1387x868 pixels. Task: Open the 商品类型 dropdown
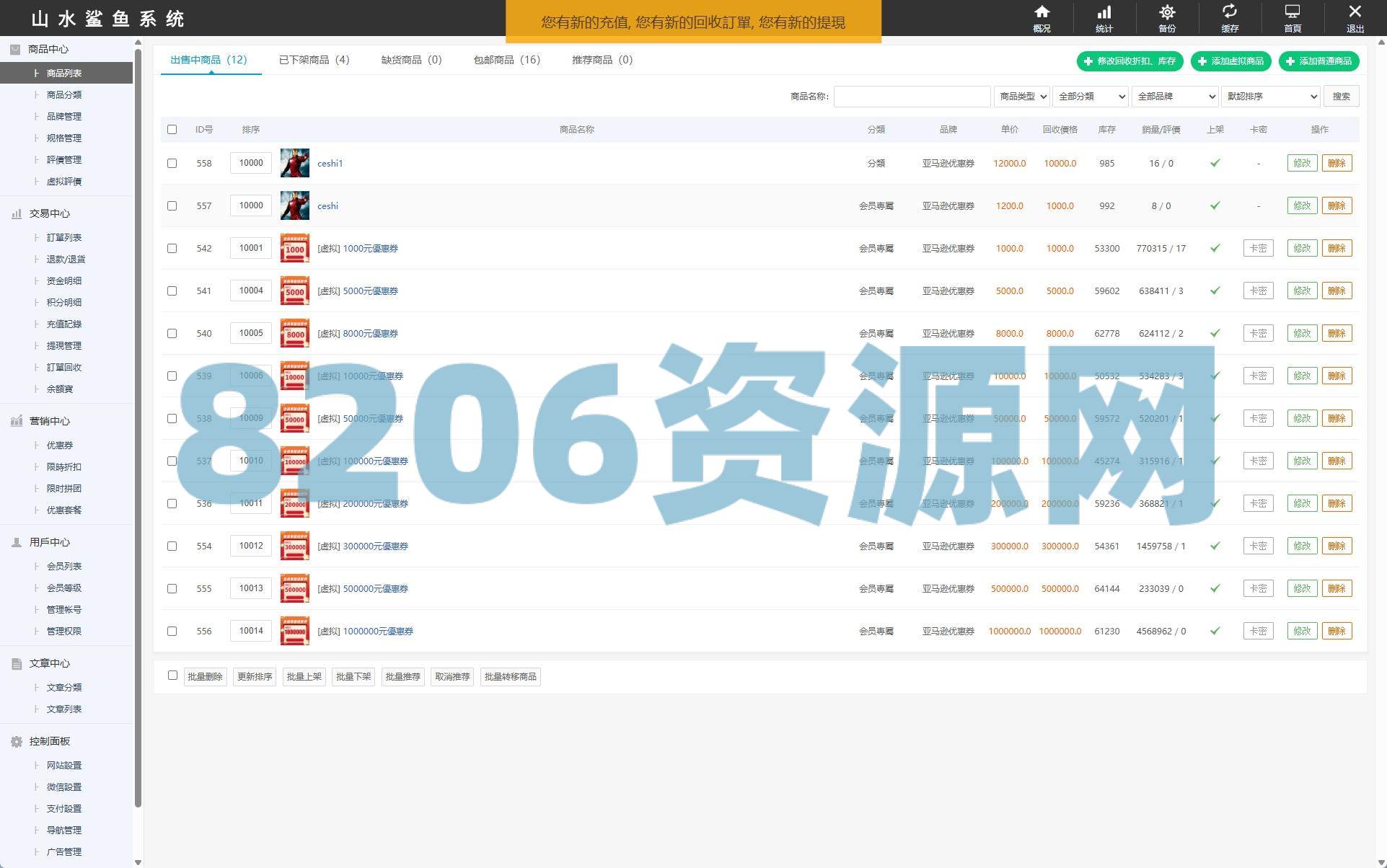coord(1021,97)
